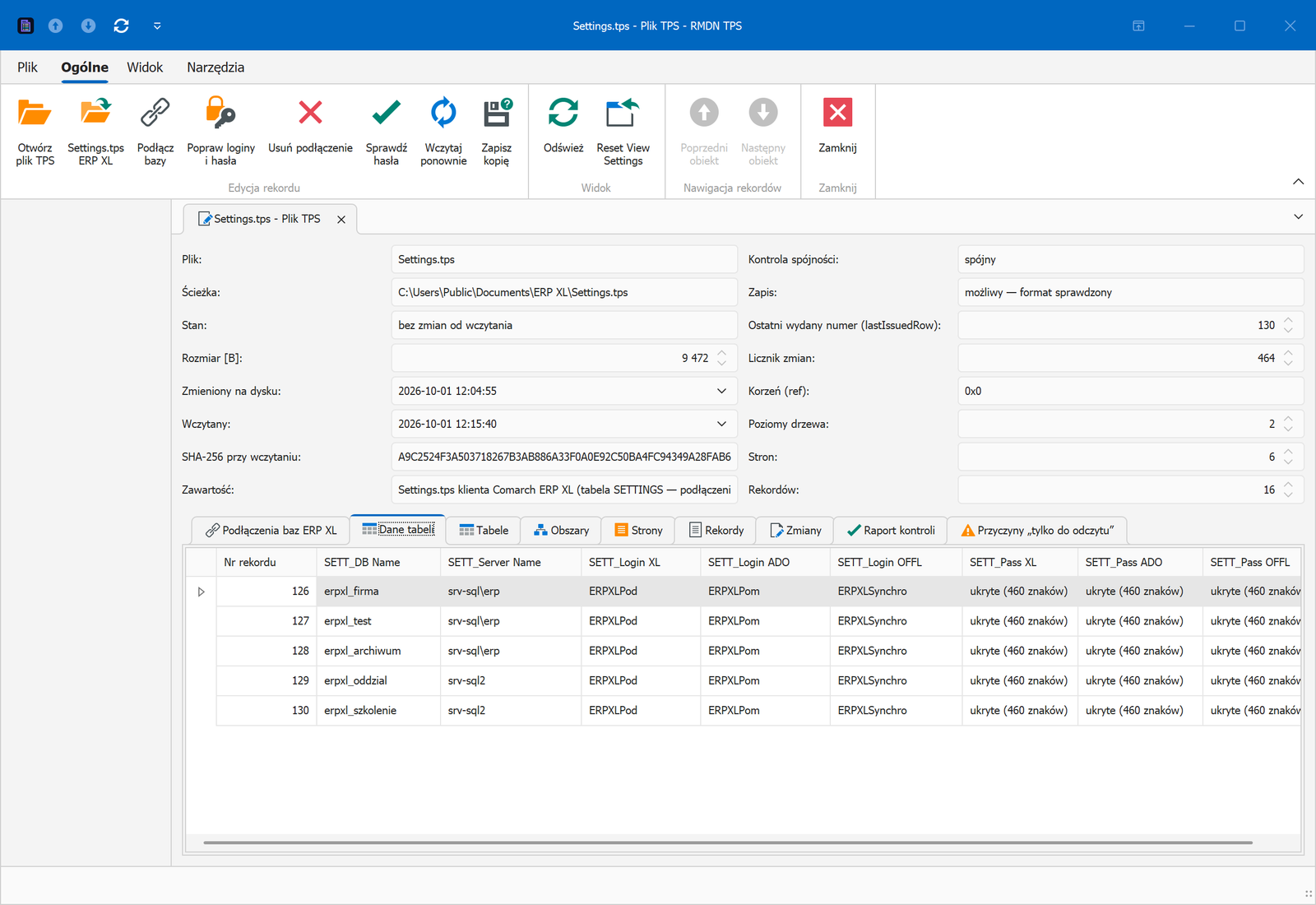Screen dimensions: 1316x905
Task: Collapse the ribbon with the chevron
Action: click(1298, 181)
